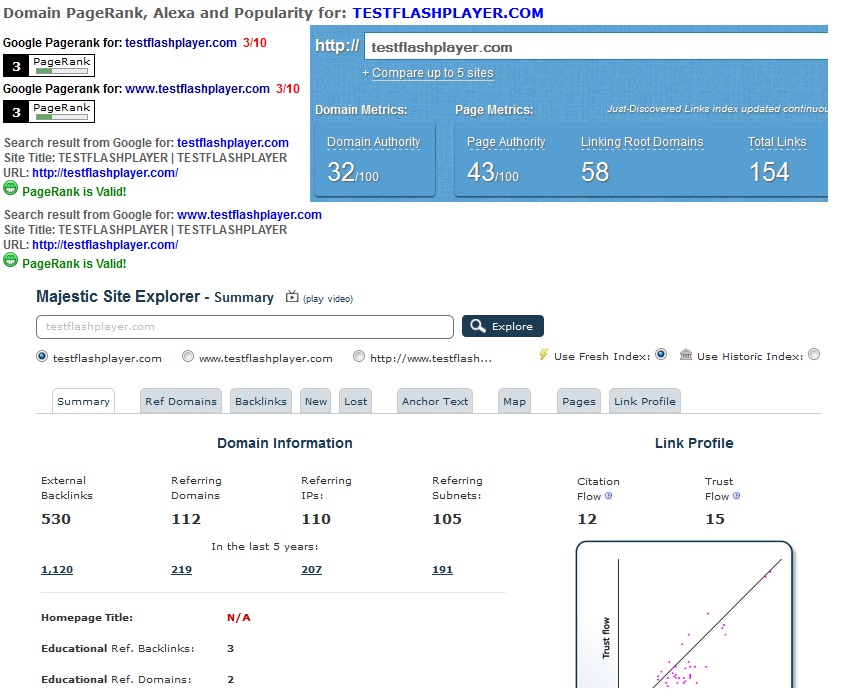Open the New tab
The image size is (846, 700).
coord(316,401)
